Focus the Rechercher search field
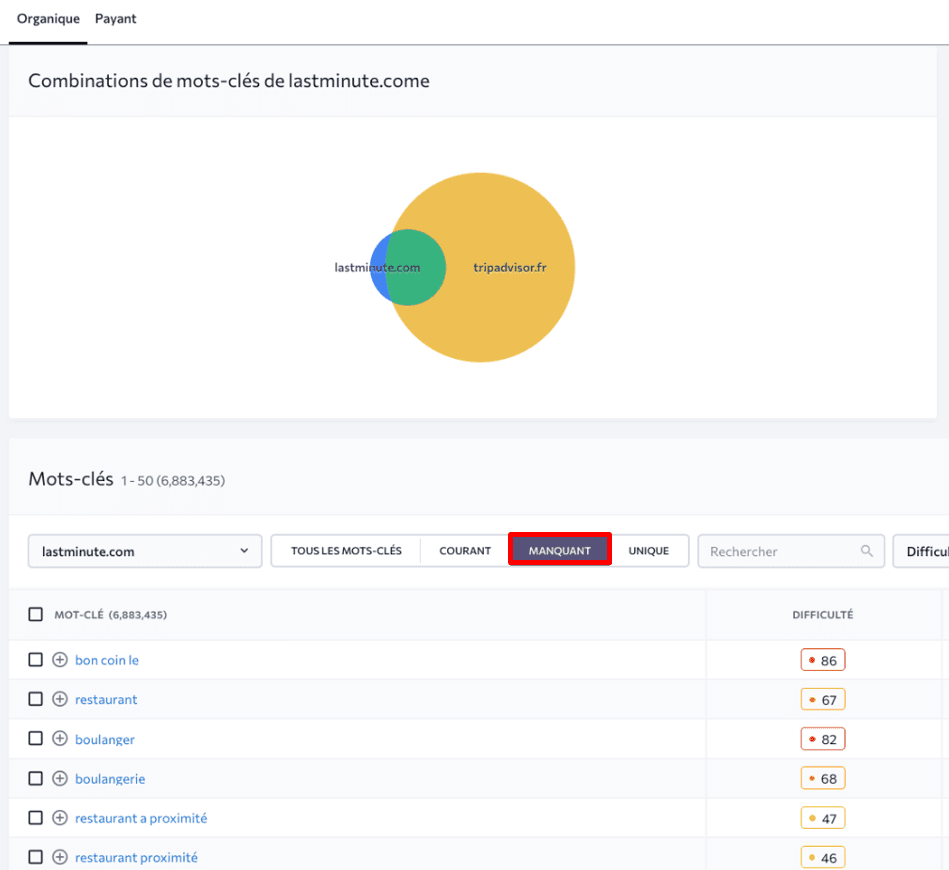The width and height of the screenshot is (949, 870). point(791,551)
